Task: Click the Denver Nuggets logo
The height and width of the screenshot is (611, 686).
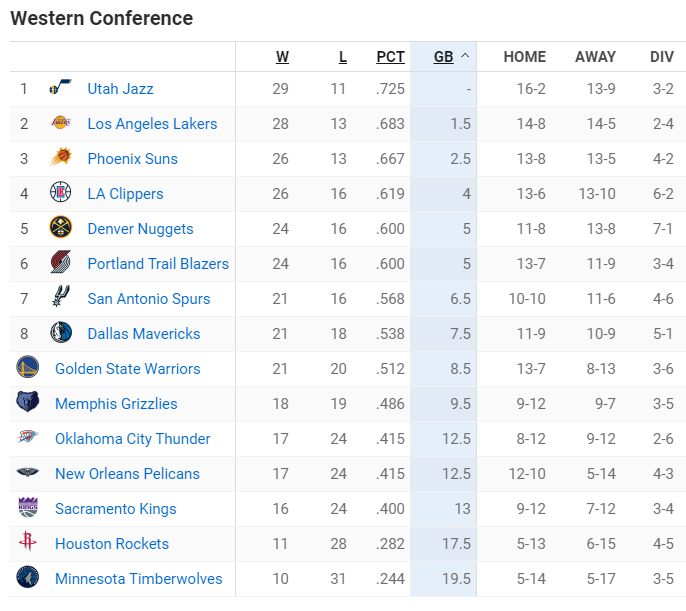Action: coord(60,229)
